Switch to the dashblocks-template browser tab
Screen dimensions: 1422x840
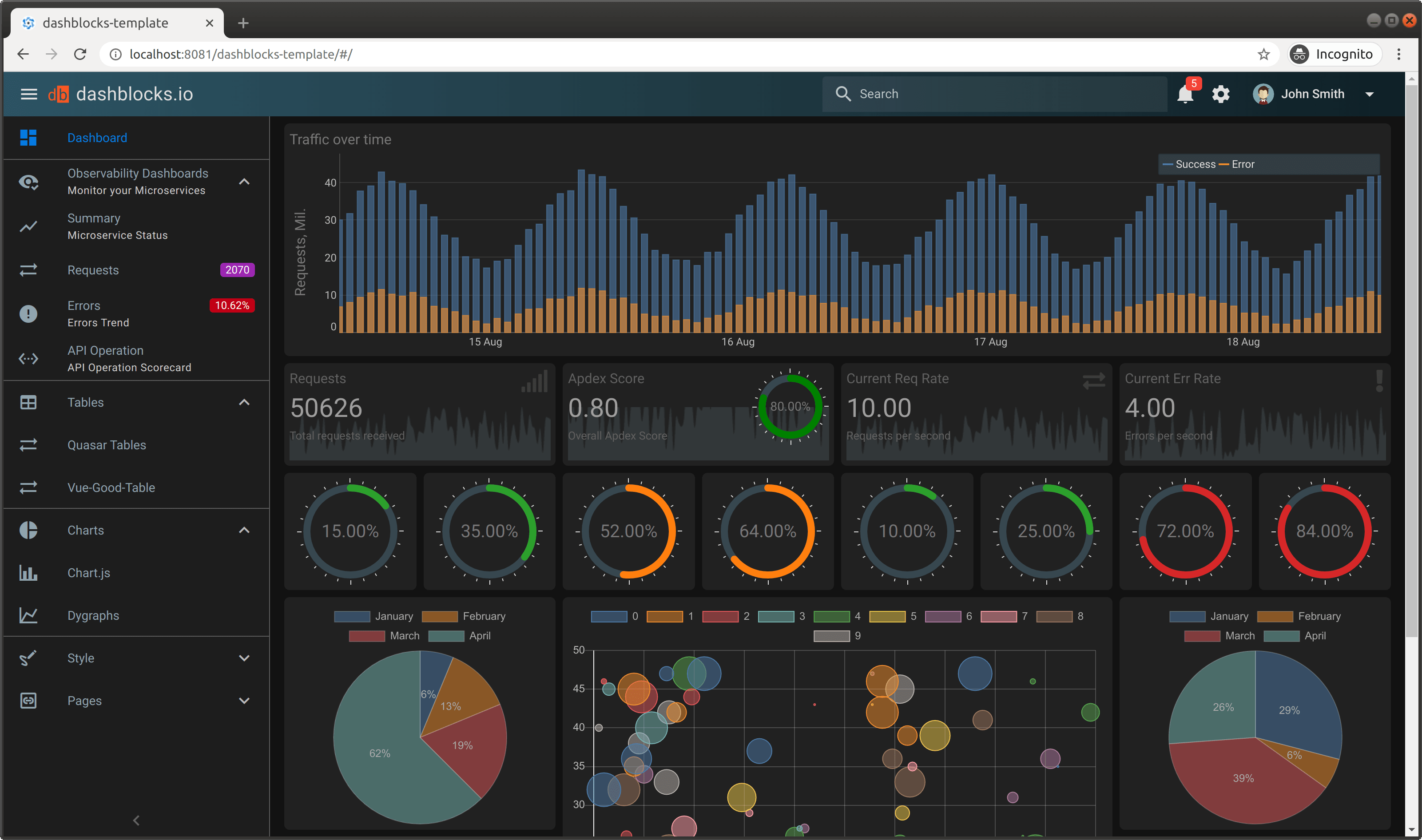(x=105, y=23)
